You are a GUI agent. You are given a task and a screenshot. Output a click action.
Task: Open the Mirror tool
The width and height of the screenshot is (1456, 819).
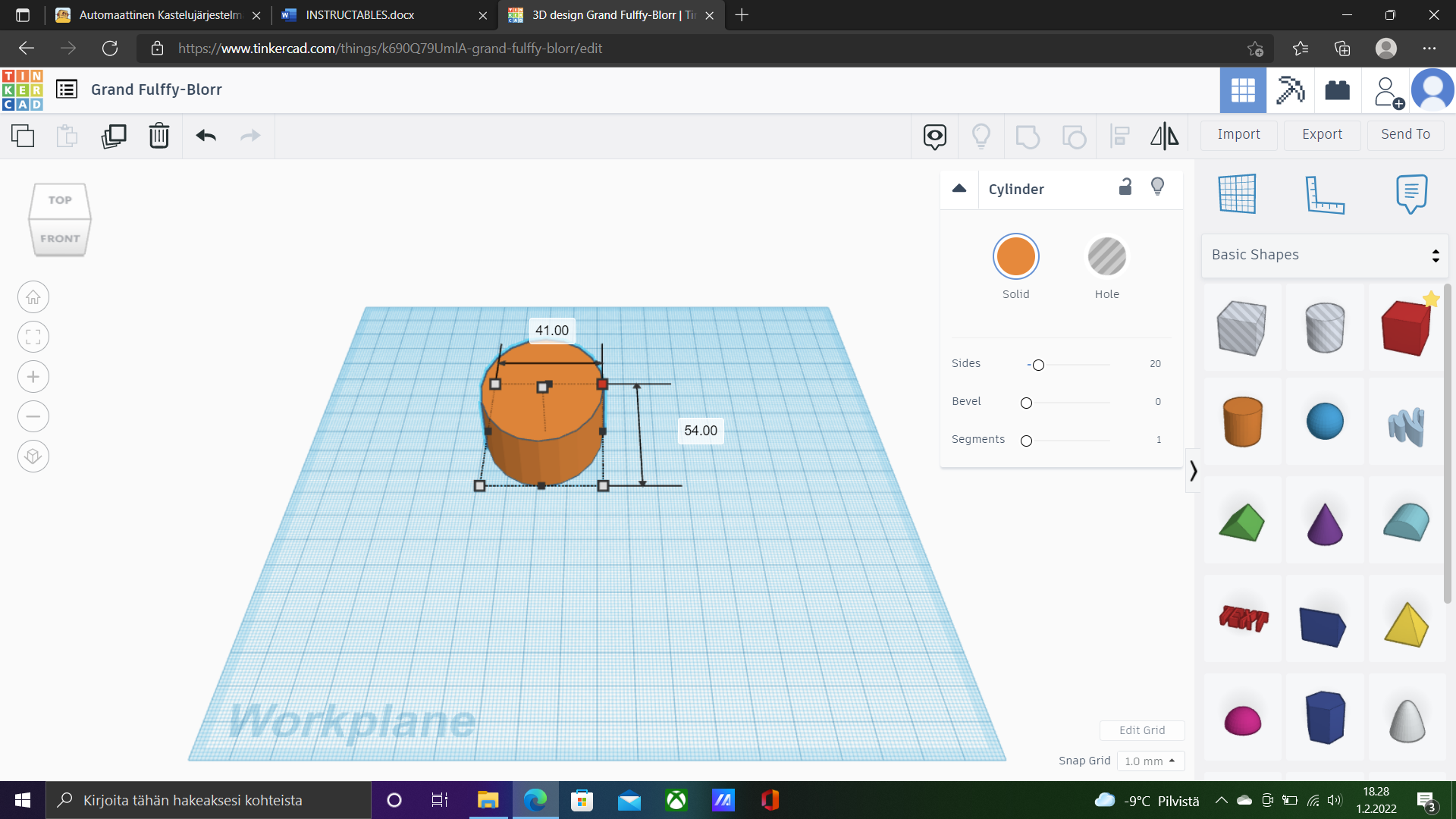(1165, 136)
